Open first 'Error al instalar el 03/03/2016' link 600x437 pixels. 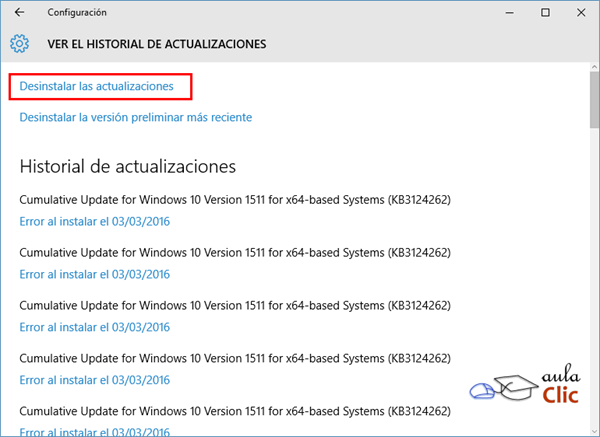pyautogui.click(x=94, y=221)
